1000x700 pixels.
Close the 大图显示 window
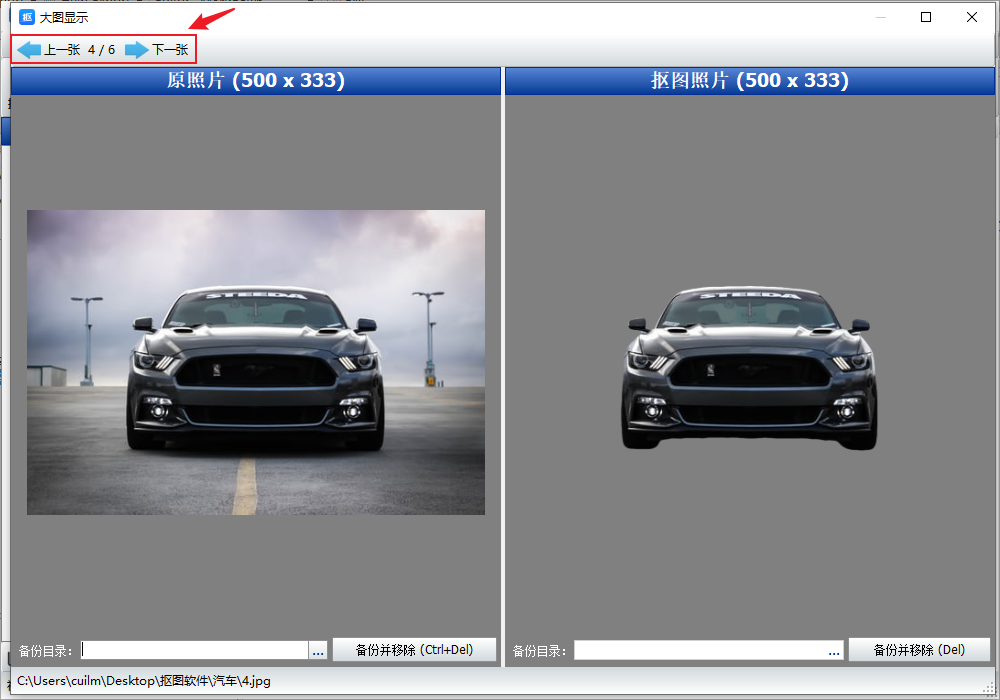coord(972,17)
